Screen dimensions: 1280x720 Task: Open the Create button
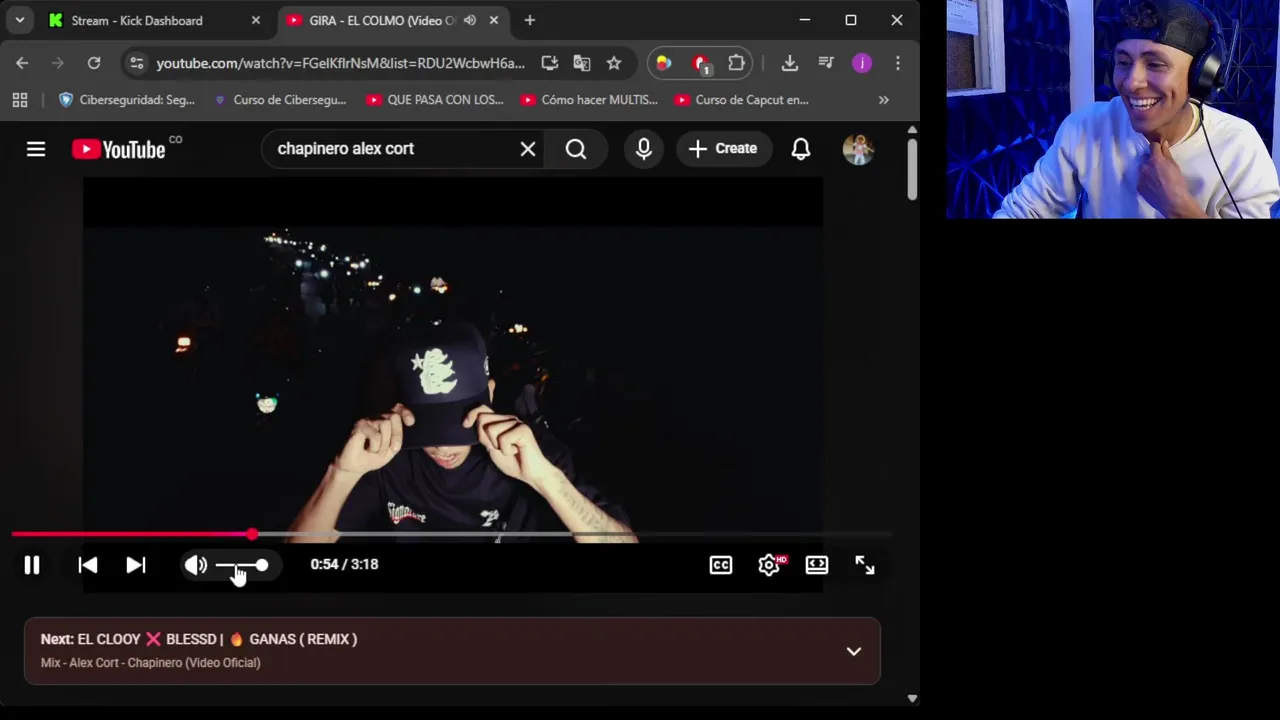(x=723, y=149)
